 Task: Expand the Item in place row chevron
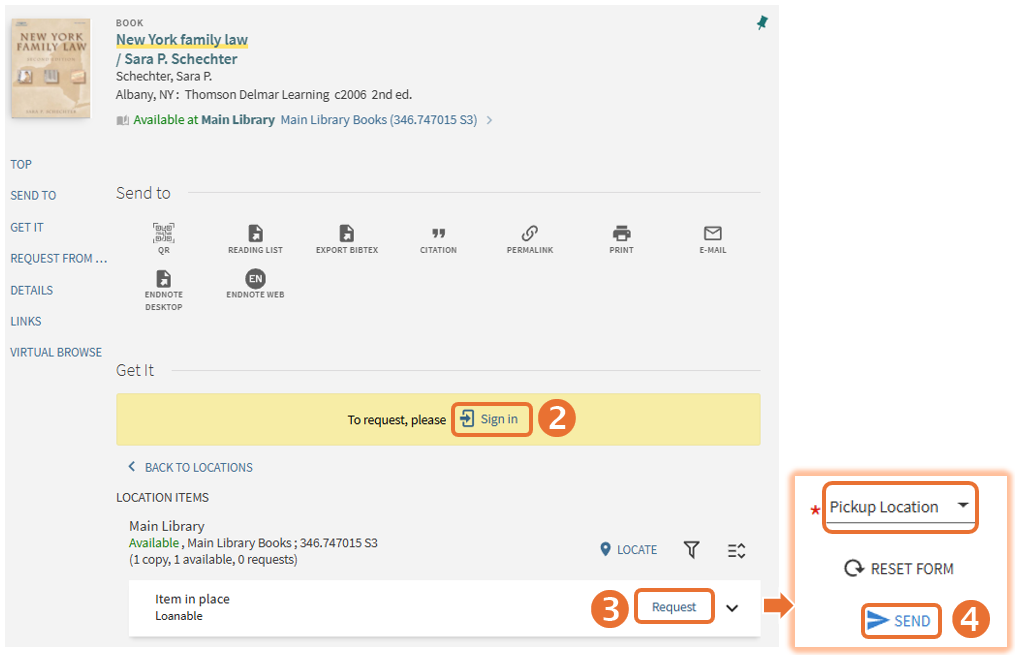click(x=732, y=608)
